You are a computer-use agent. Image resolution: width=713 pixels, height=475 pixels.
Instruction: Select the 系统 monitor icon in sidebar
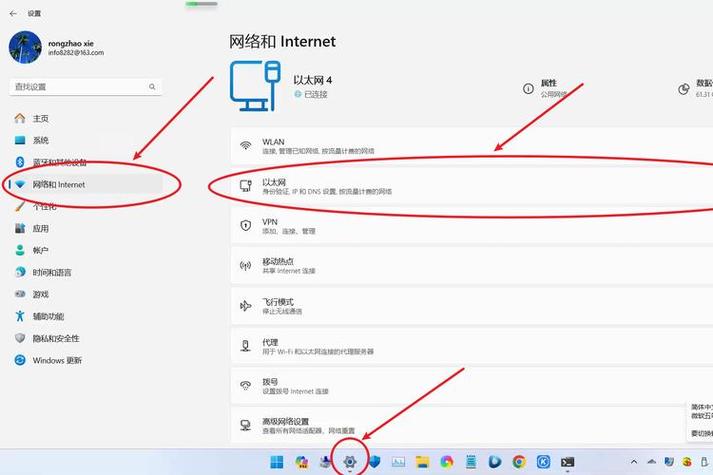coord(20,140)
